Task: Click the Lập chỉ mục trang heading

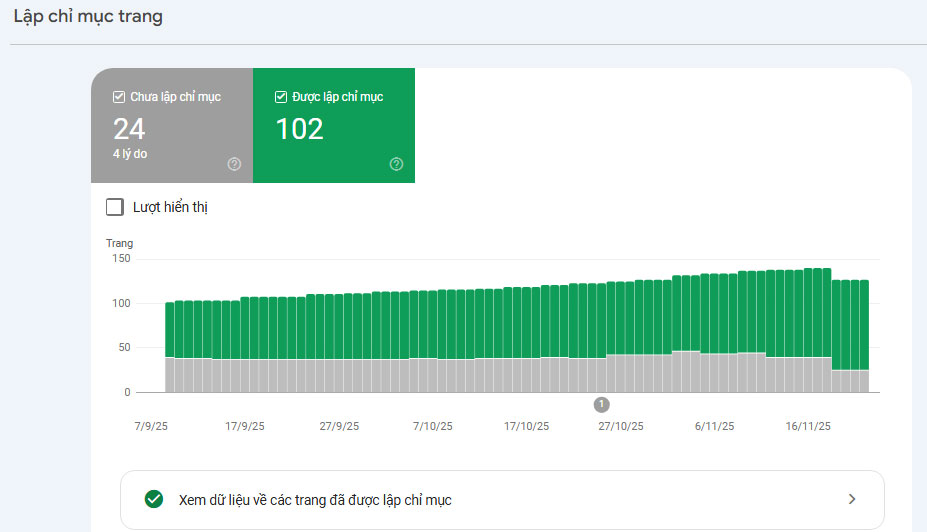Action: pyautogui.click(x=88, y=17)
